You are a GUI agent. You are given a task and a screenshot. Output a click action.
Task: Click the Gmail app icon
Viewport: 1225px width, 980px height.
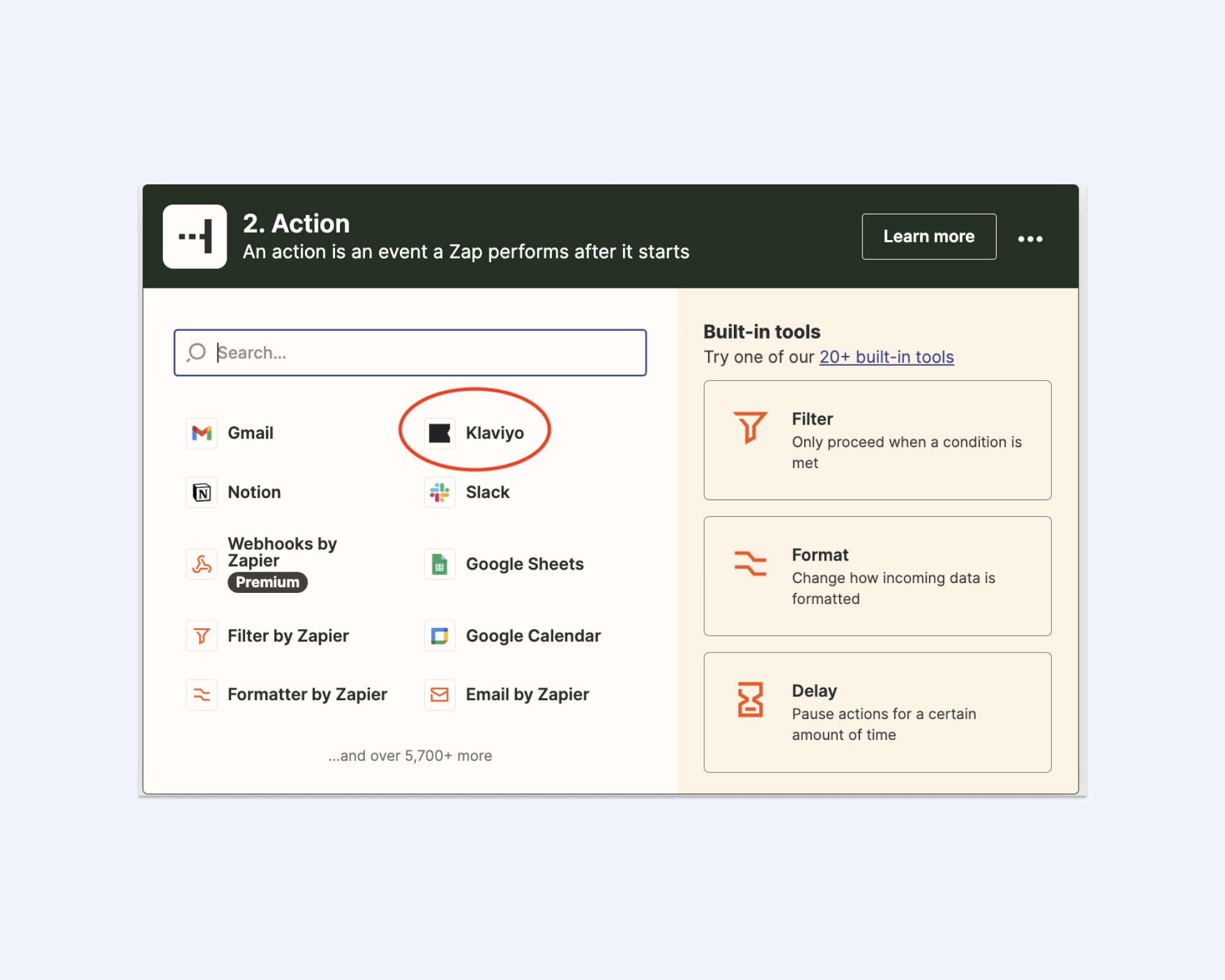(x=202, y=433)
